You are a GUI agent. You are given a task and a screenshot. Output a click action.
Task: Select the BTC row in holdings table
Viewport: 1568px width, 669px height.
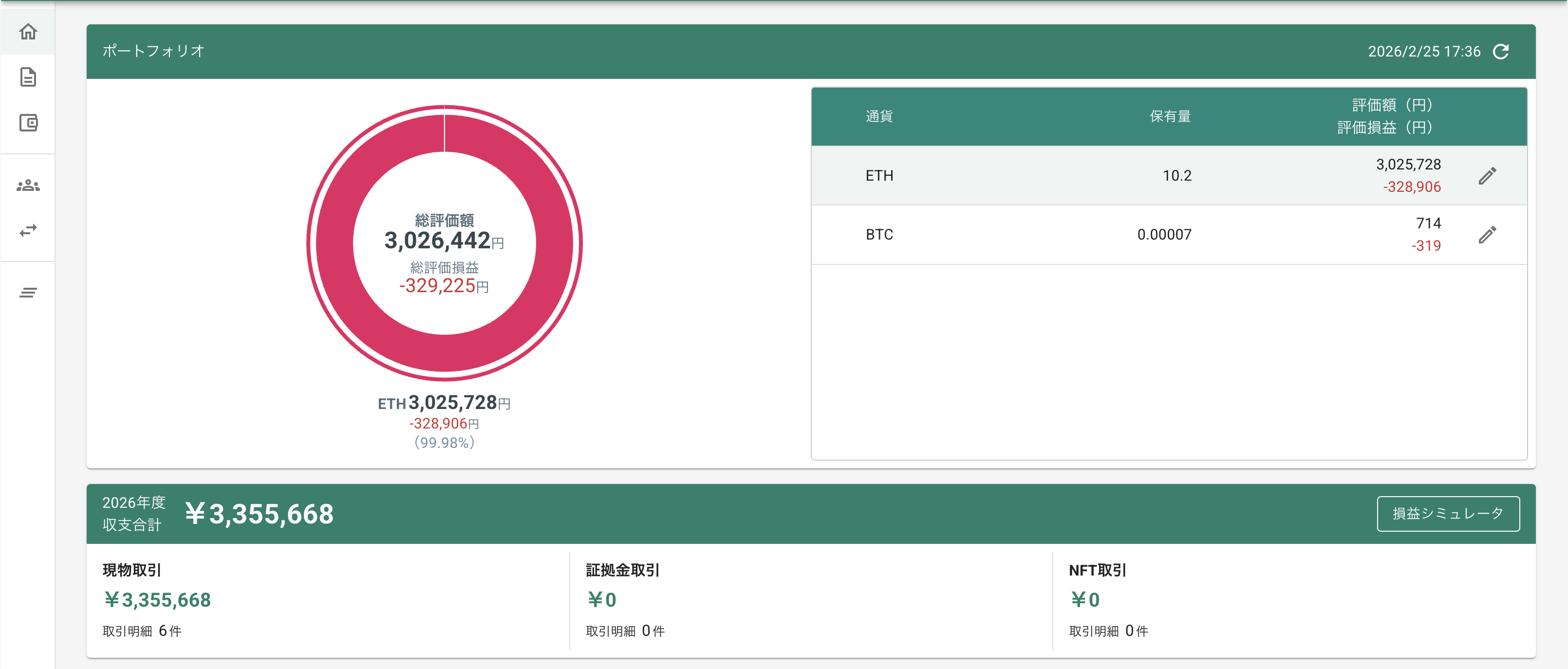point(1169,235)
